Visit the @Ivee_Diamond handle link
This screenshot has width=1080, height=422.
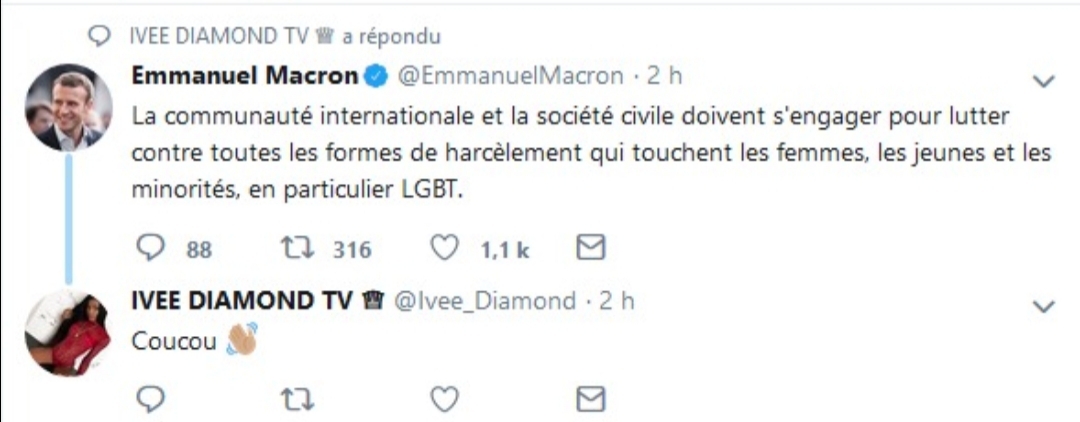pos(484,301)
